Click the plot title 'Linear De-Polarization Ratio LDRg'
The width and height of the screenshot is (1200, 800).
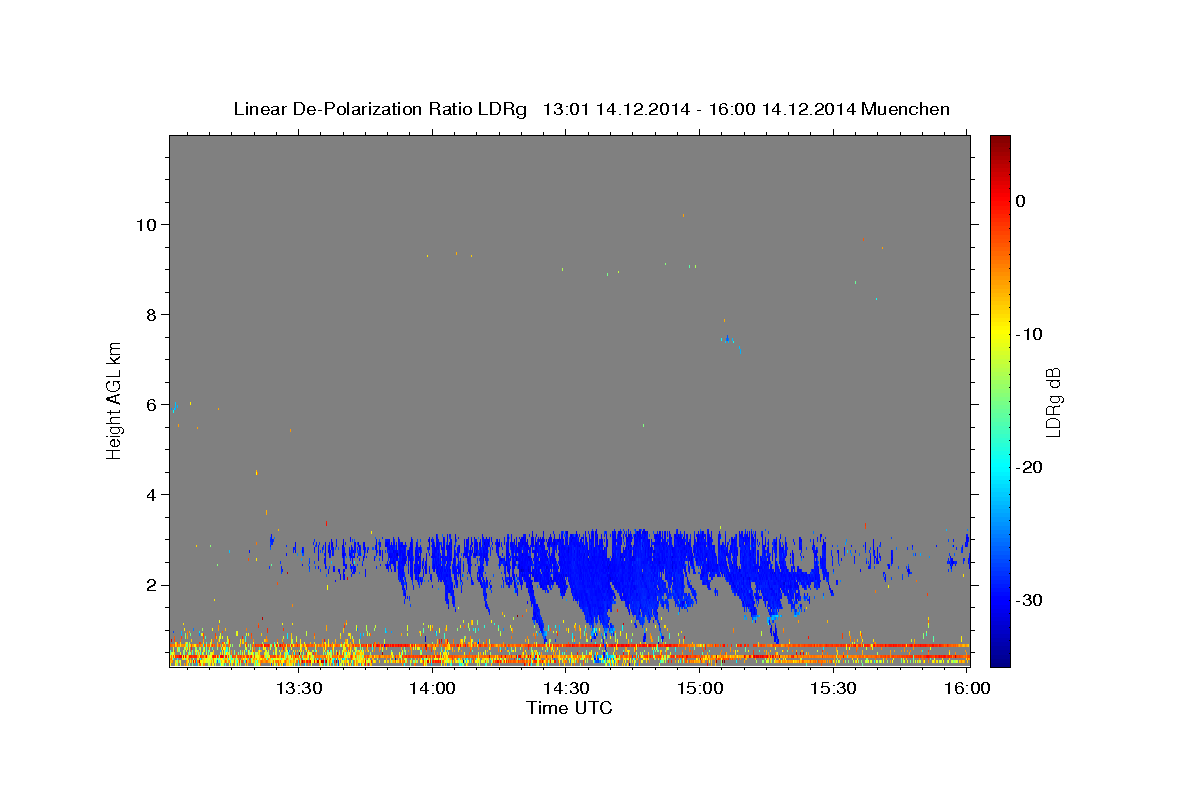[380, 109]
